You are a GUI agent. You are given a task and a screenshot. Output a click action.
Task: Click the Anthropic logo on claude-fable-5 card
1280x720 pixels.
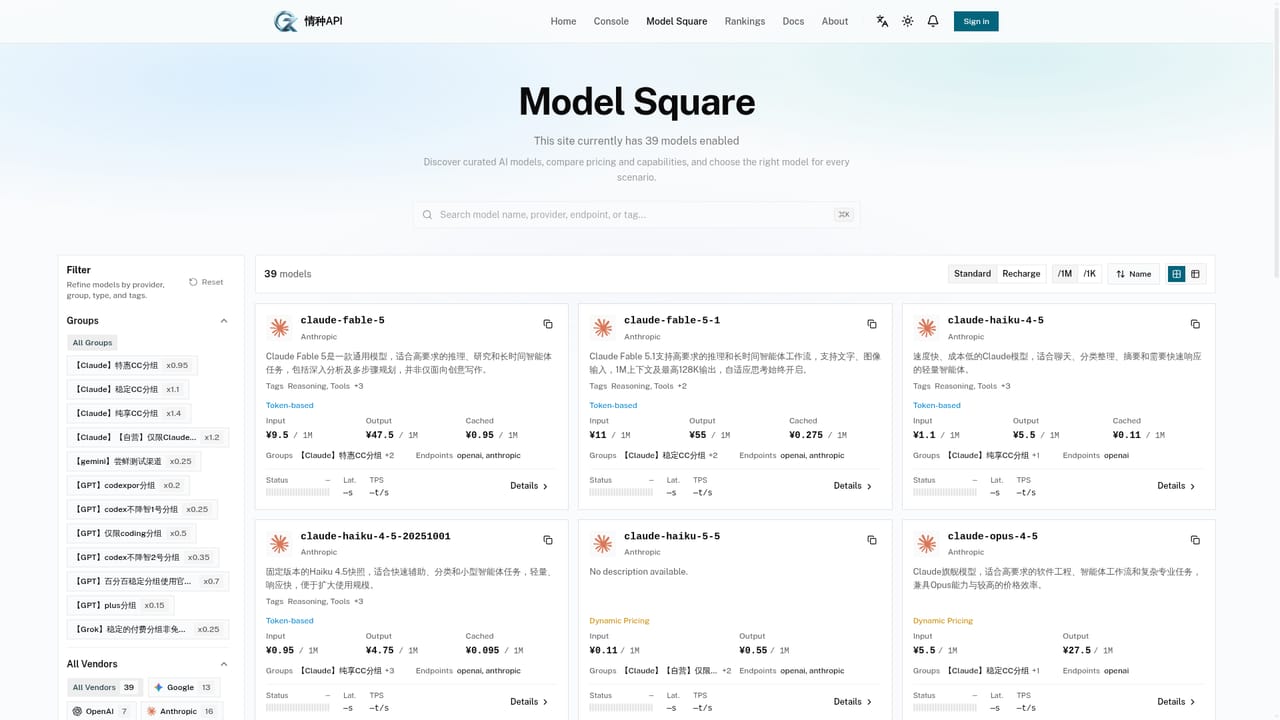coord(280,328)
